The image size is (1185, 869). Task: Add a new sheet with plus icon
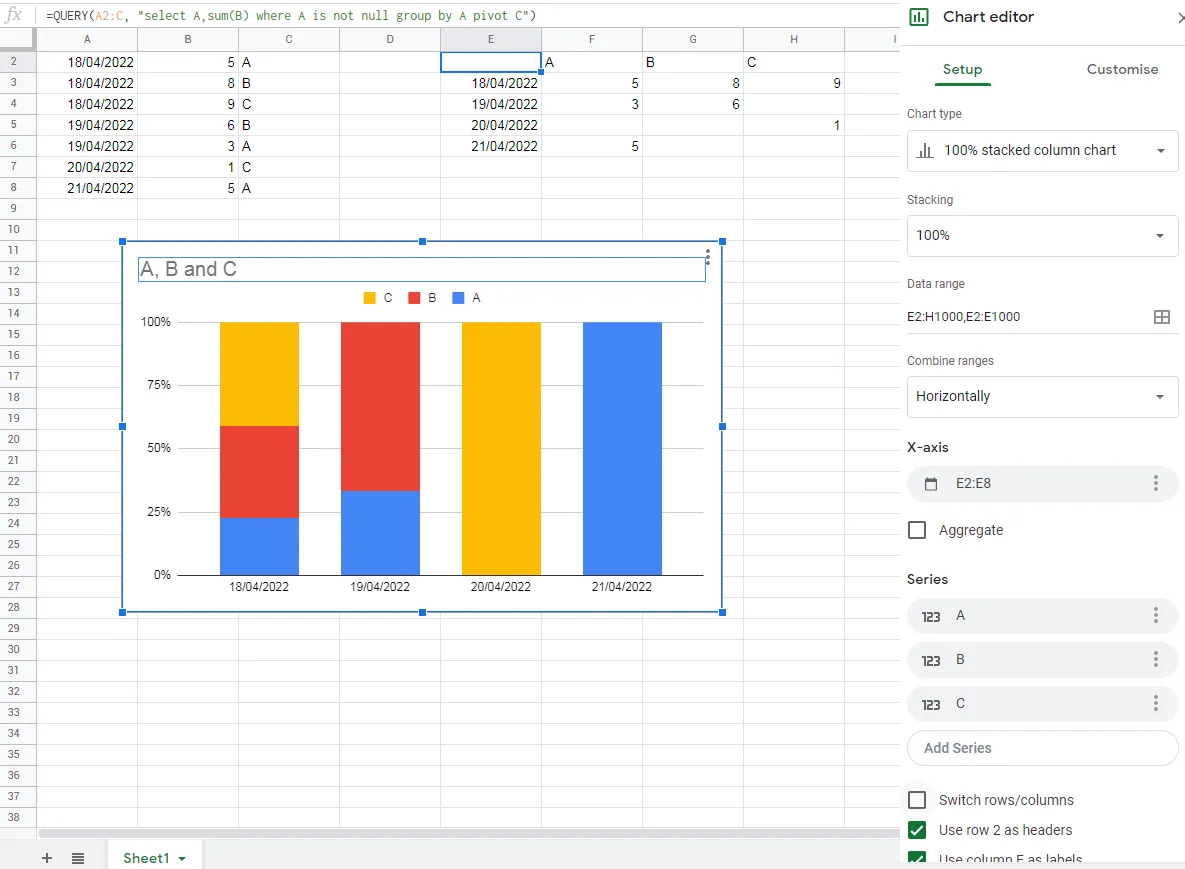tap(47, 858)
